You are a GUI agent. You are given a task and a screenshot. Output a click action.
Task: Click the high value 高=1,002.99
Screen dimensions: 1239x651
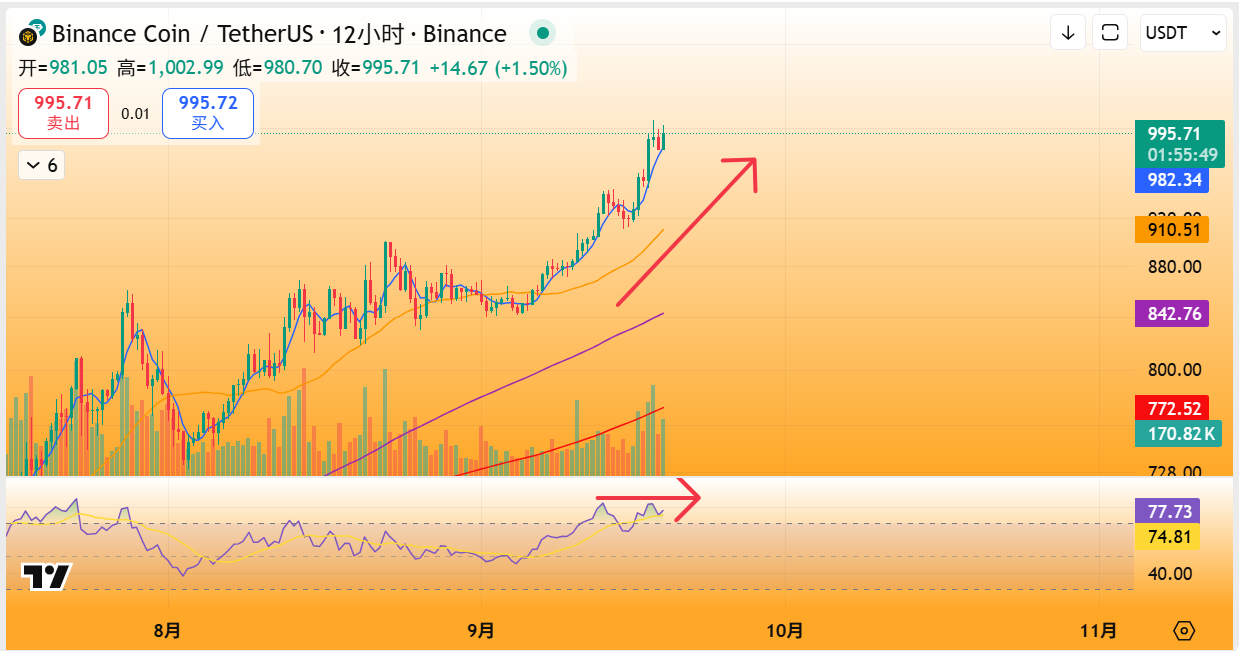[x=170, y=69]
